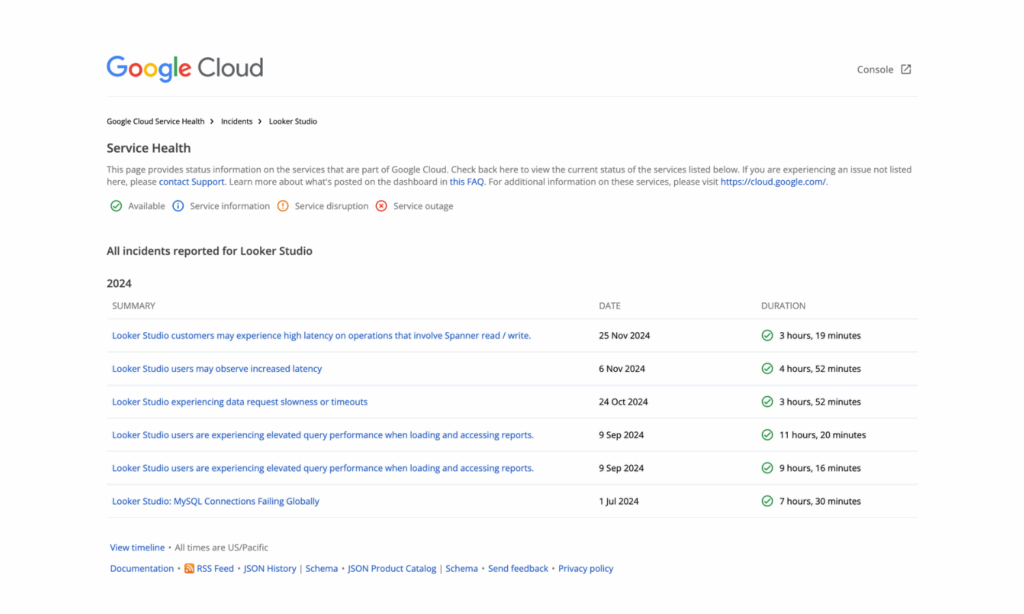
Task: Click the DURATION column header
Action: [783, 306]
